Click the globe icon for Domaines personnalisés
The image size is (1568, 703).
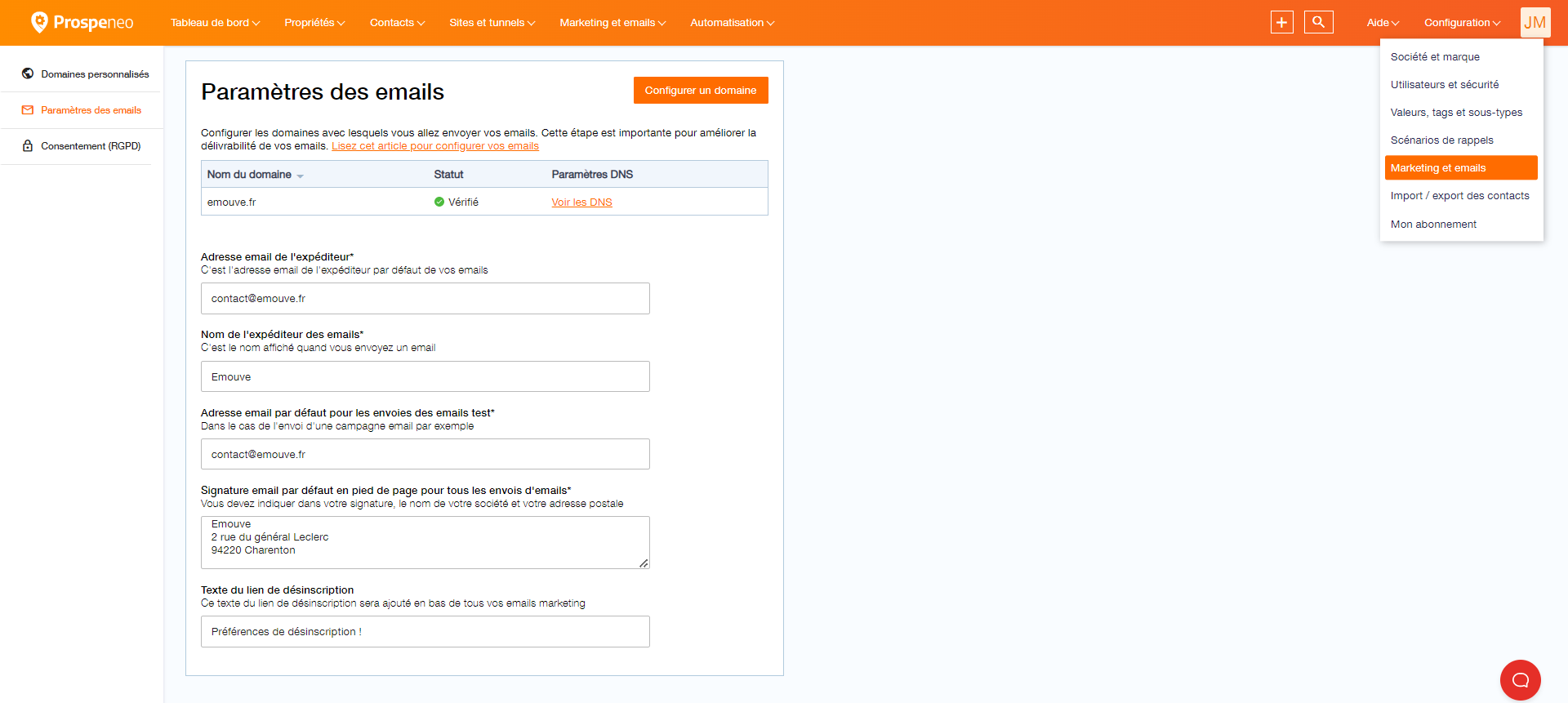[x=28, y=73]
